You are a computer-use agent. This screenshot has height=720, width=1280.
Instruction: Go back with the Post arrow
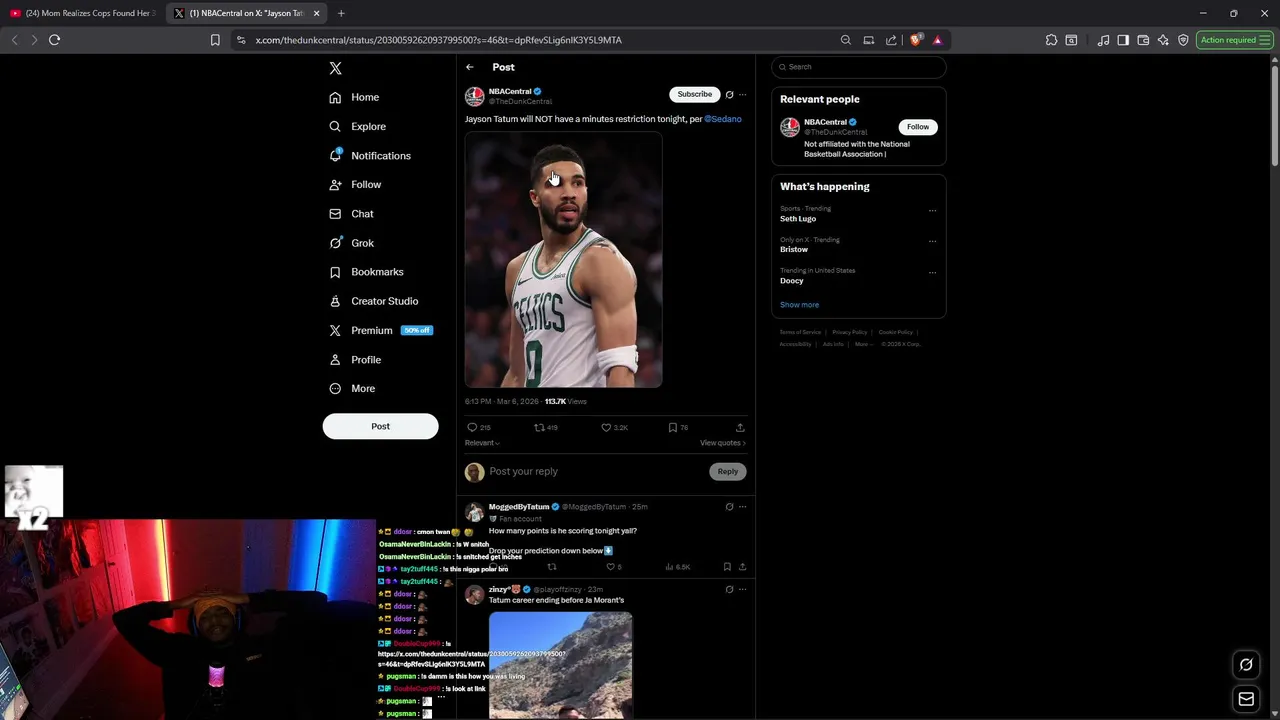(470, 67)
